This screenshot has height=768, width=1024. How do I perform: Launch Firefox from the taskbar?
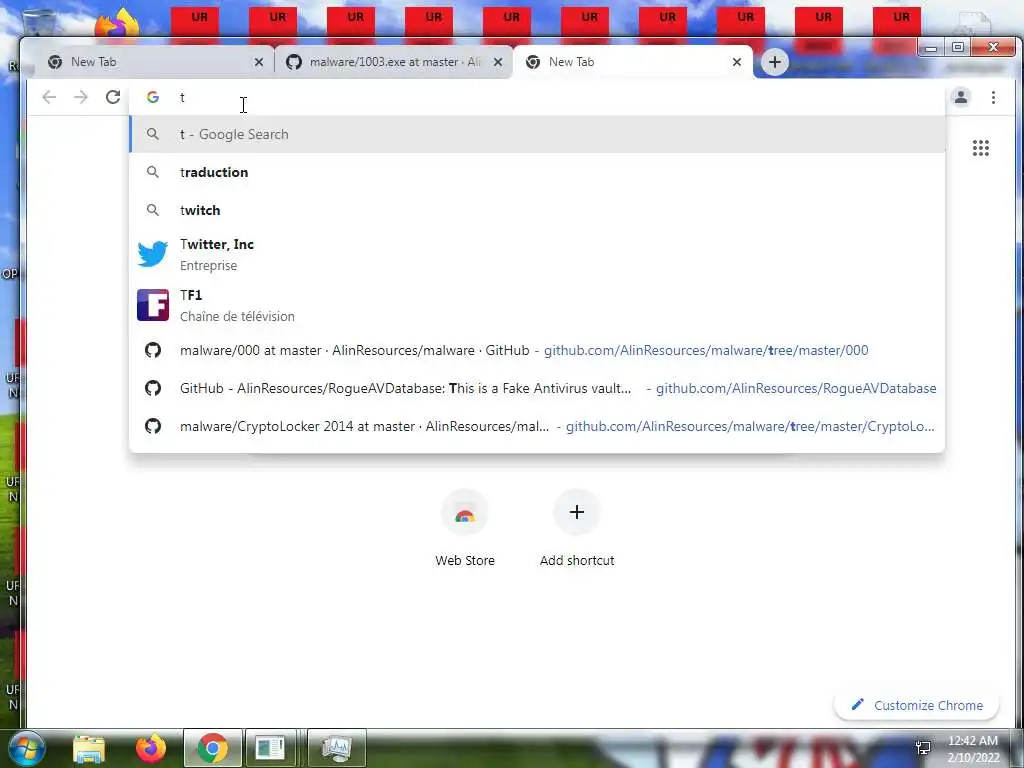150,748
